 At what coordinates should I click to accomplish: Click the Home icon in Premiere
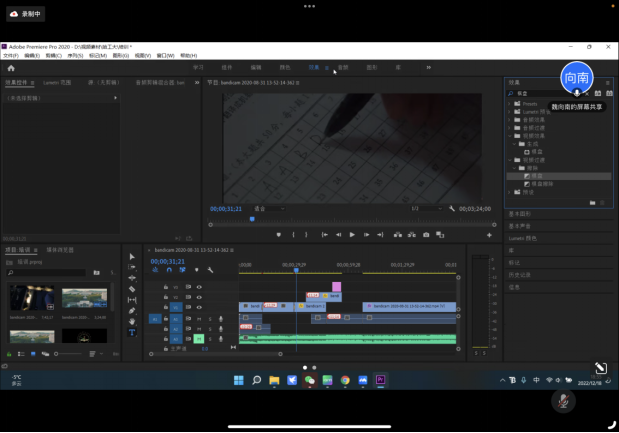pos(9,67)
